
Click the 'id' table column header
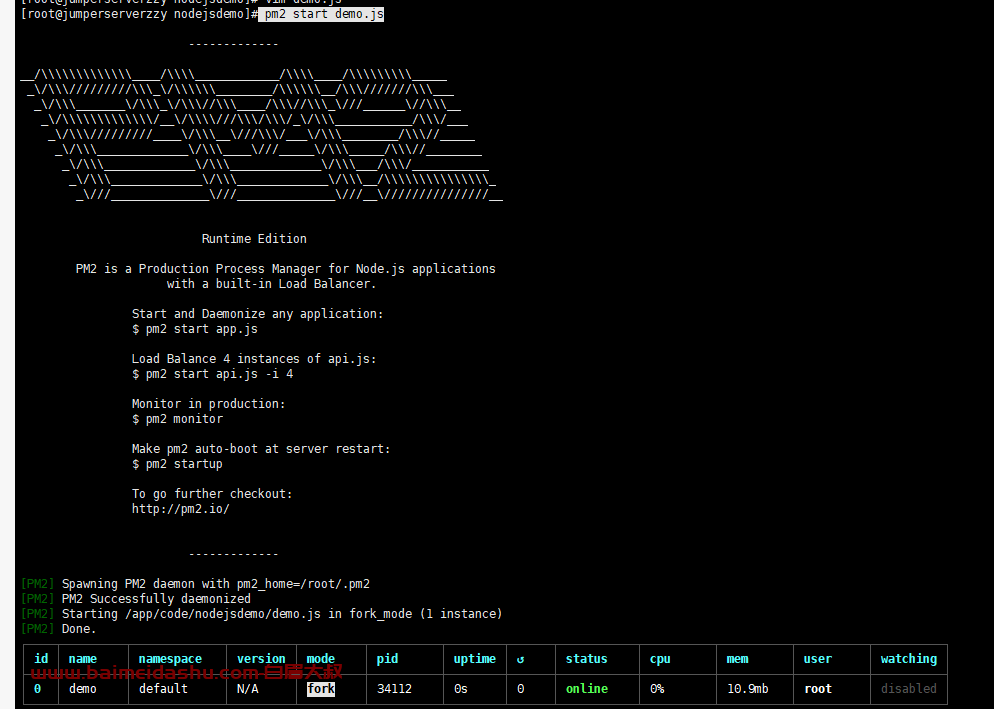41,659
